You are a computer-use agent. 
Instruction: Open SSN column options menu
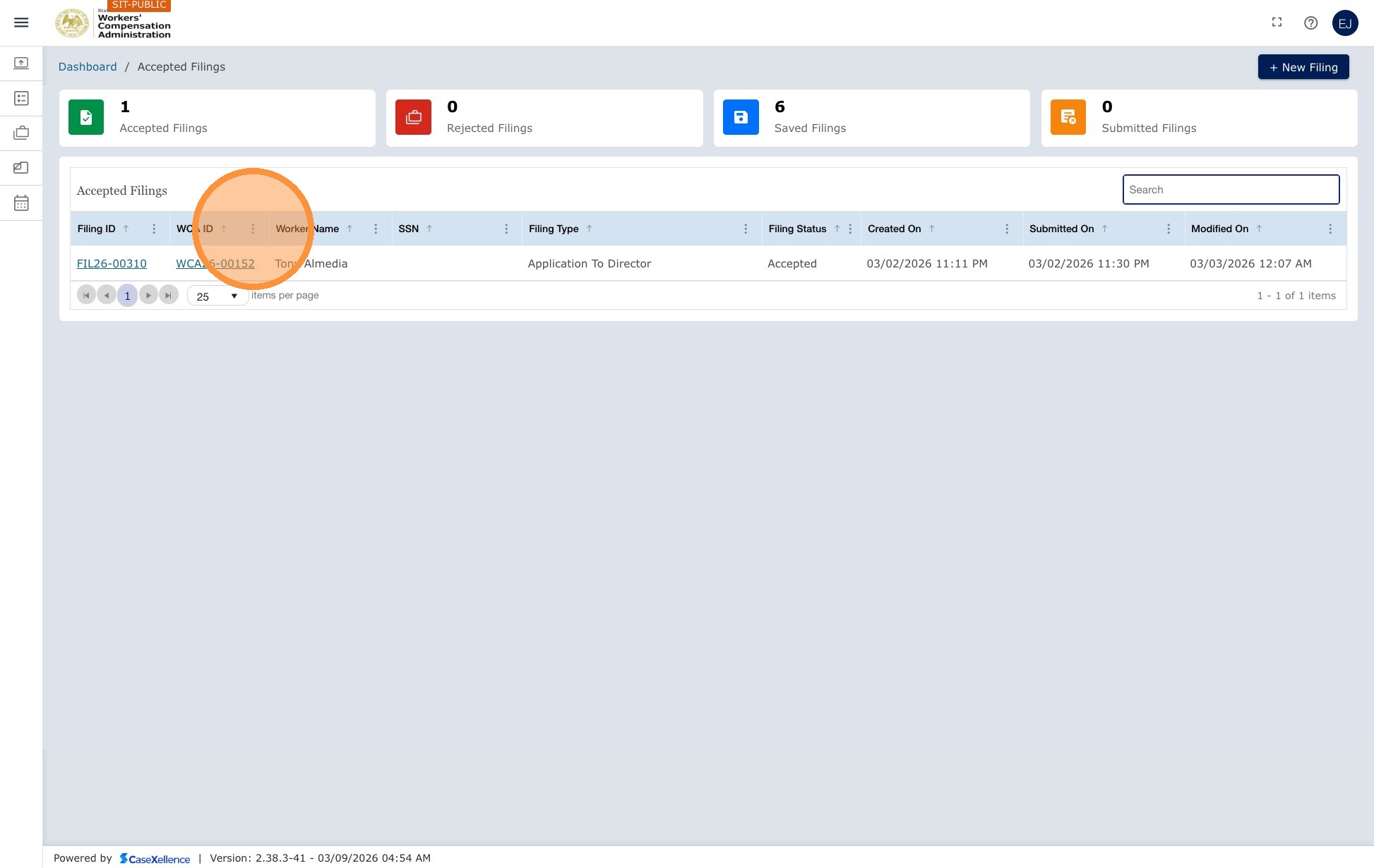[x=506, y=229]
